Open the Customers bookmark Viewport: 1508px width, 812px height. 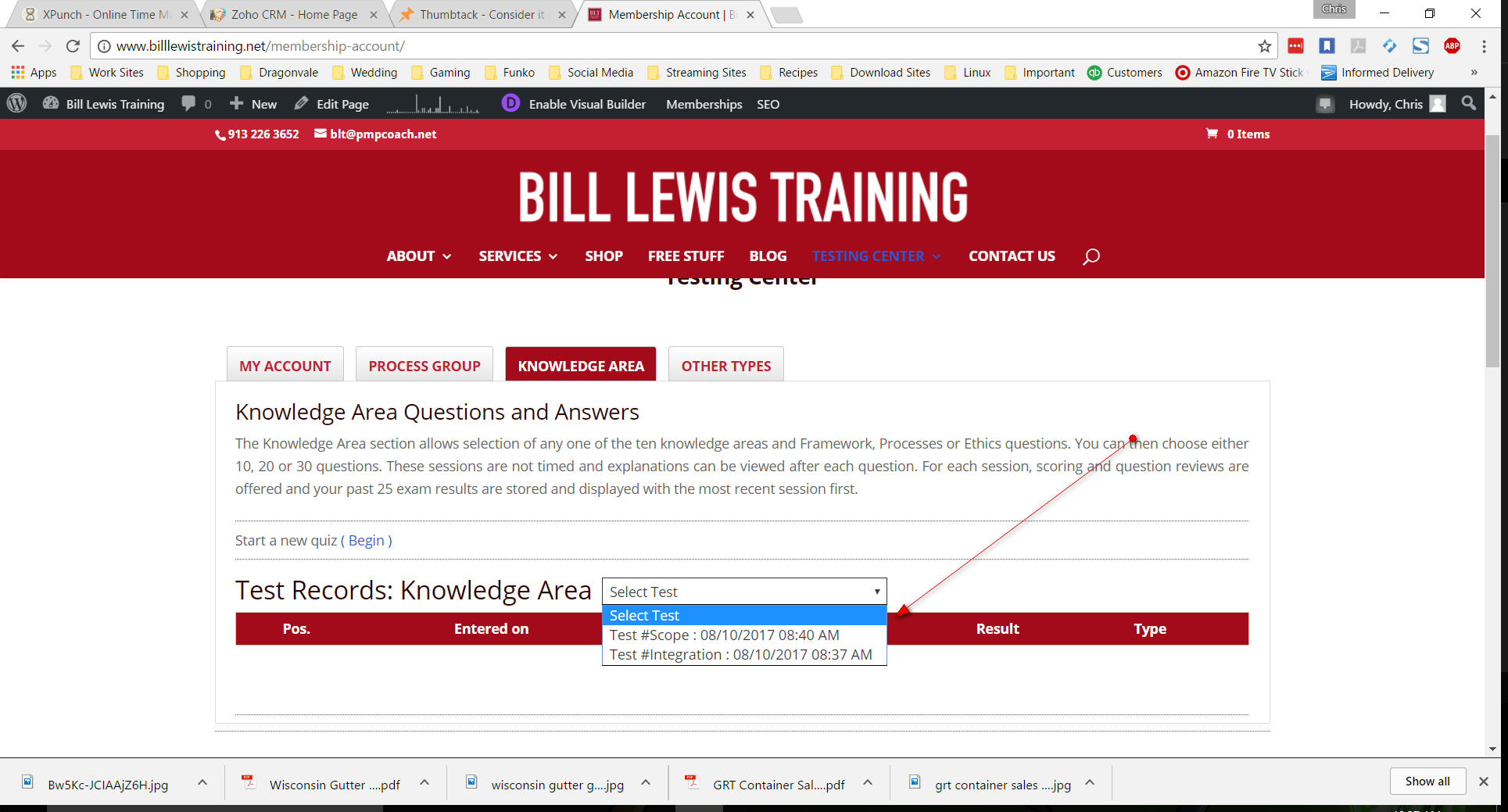pos(1126,73)
